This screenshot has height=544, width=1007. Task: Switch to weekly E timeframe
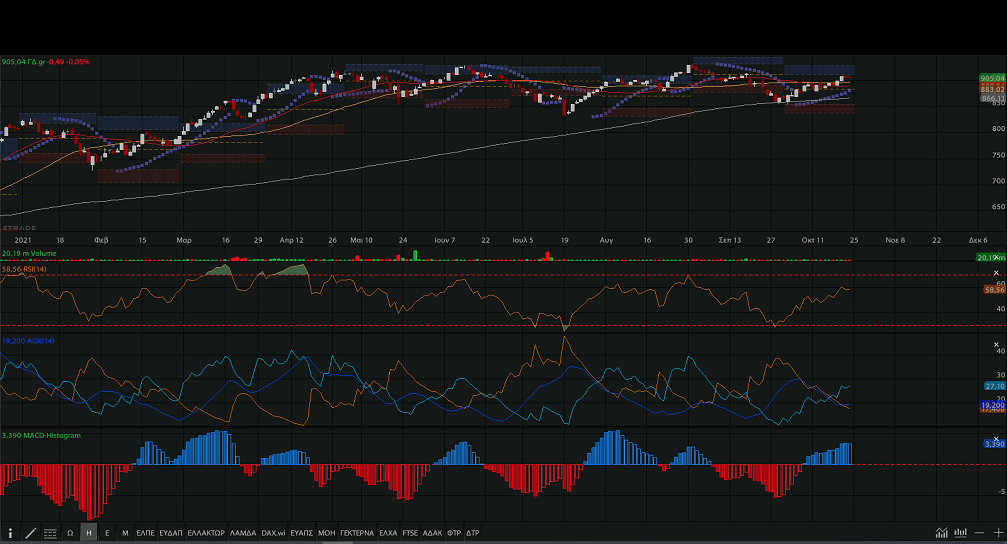click(107, 533)
